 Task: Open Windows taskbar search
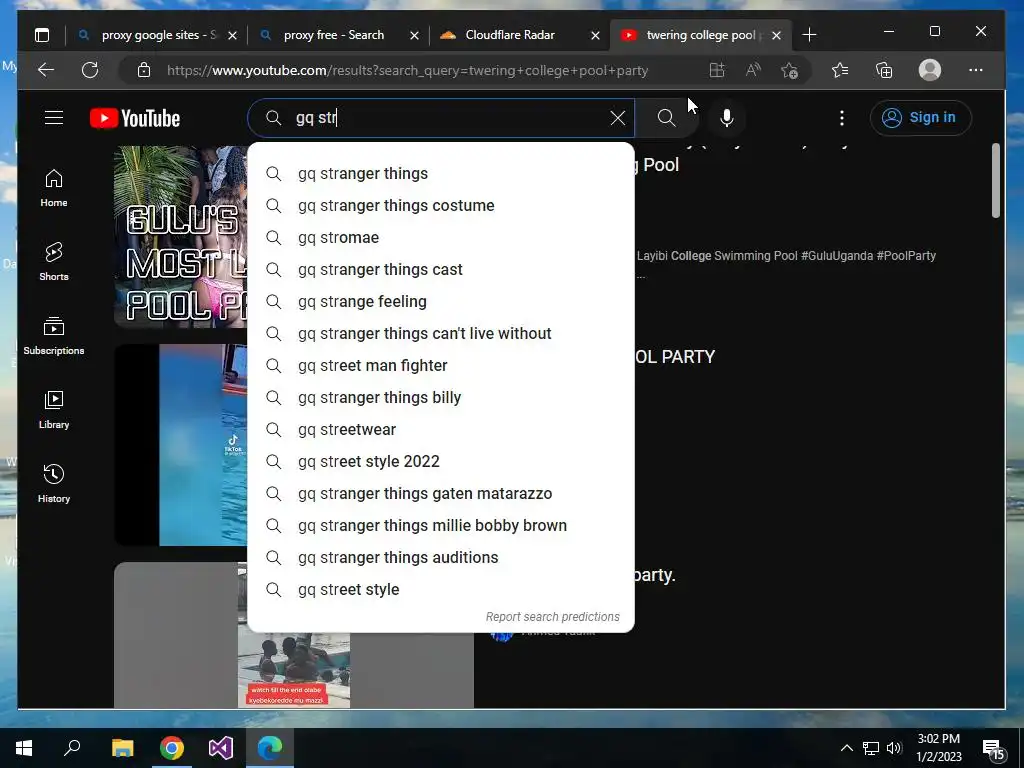pos(72,748)
